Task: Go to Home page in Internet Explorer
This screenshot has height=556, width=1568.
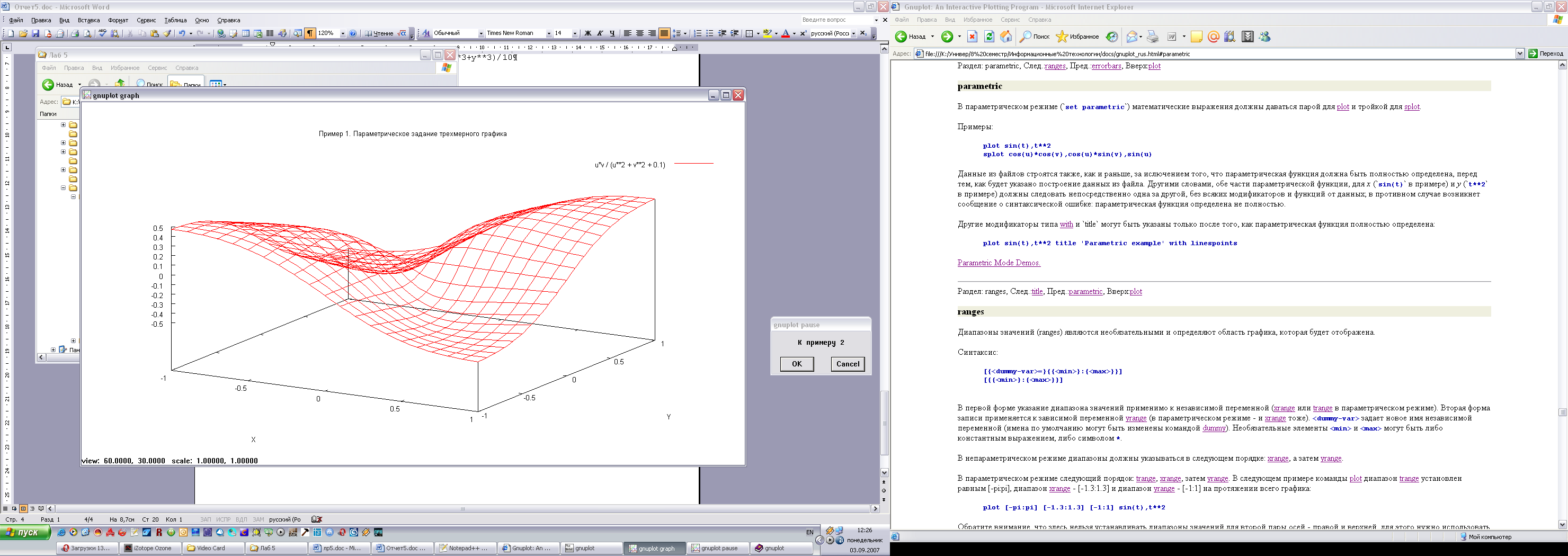Action: [x=1006, y=37]
